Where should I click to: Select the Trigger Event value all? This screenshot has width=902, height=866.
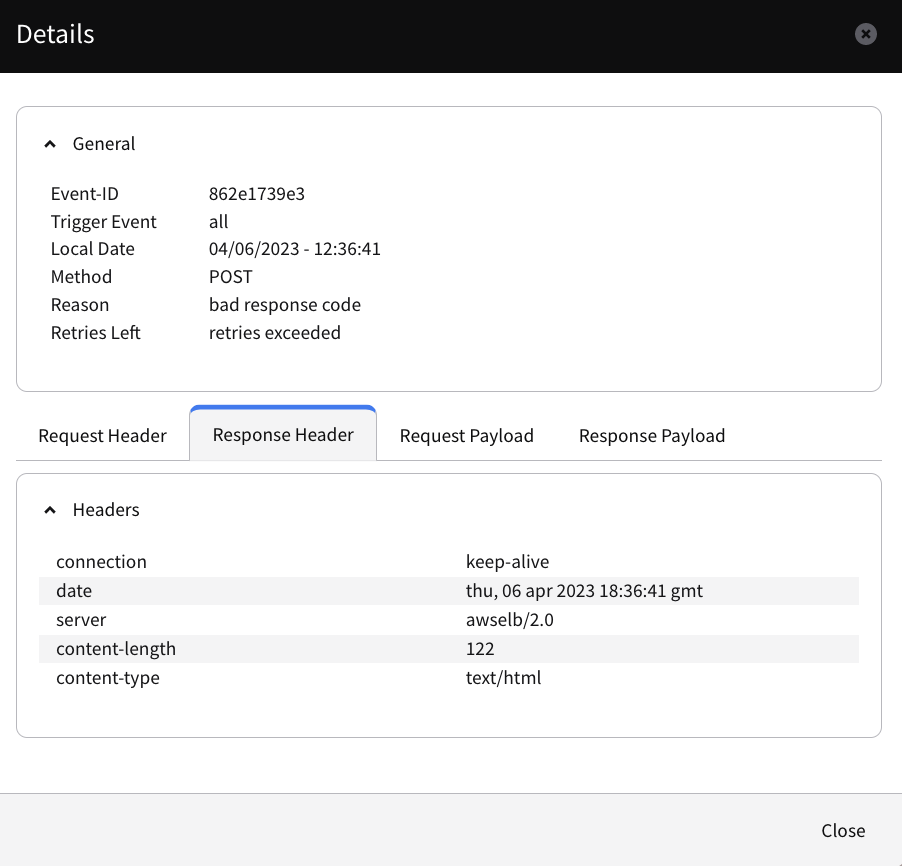coord(219,222)
